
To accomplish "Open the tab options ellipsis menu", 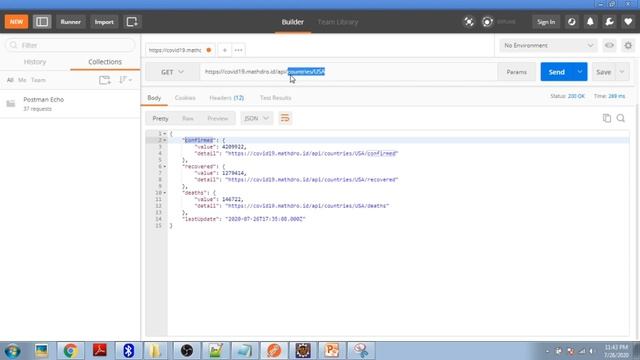I will pyautogui.click(x=238, y=50).
